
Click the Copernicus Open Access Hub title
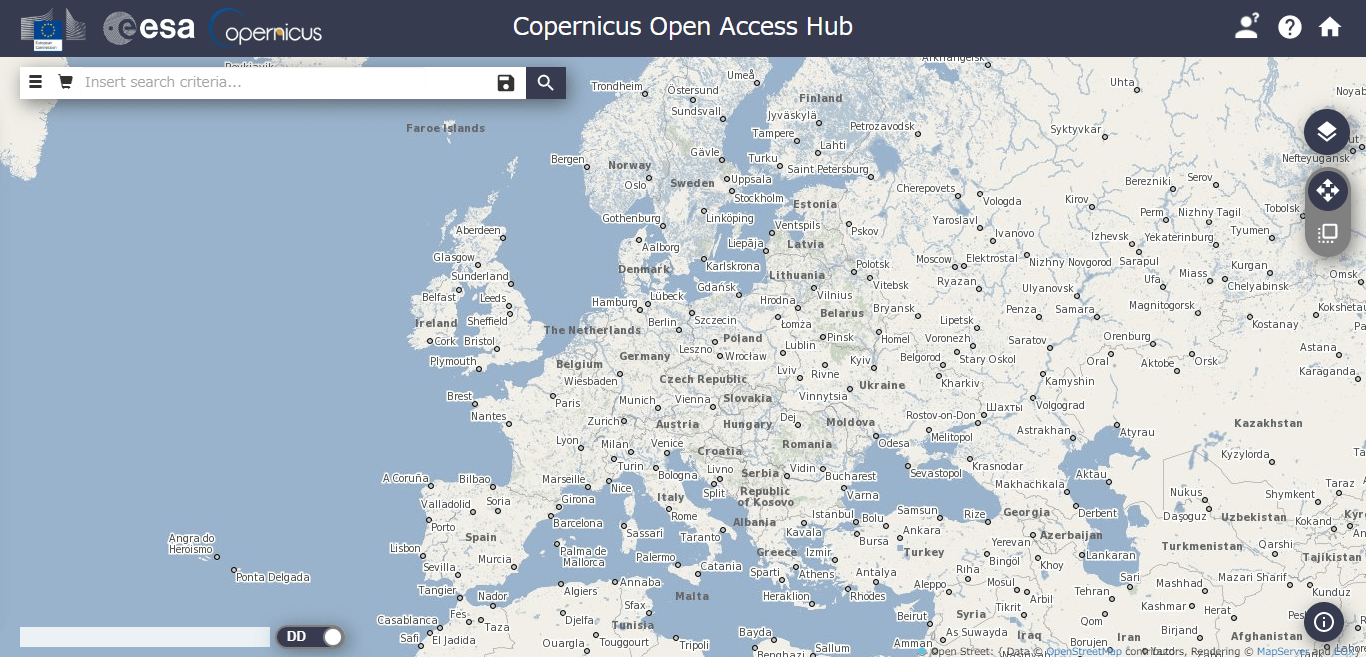pos(683,27)
